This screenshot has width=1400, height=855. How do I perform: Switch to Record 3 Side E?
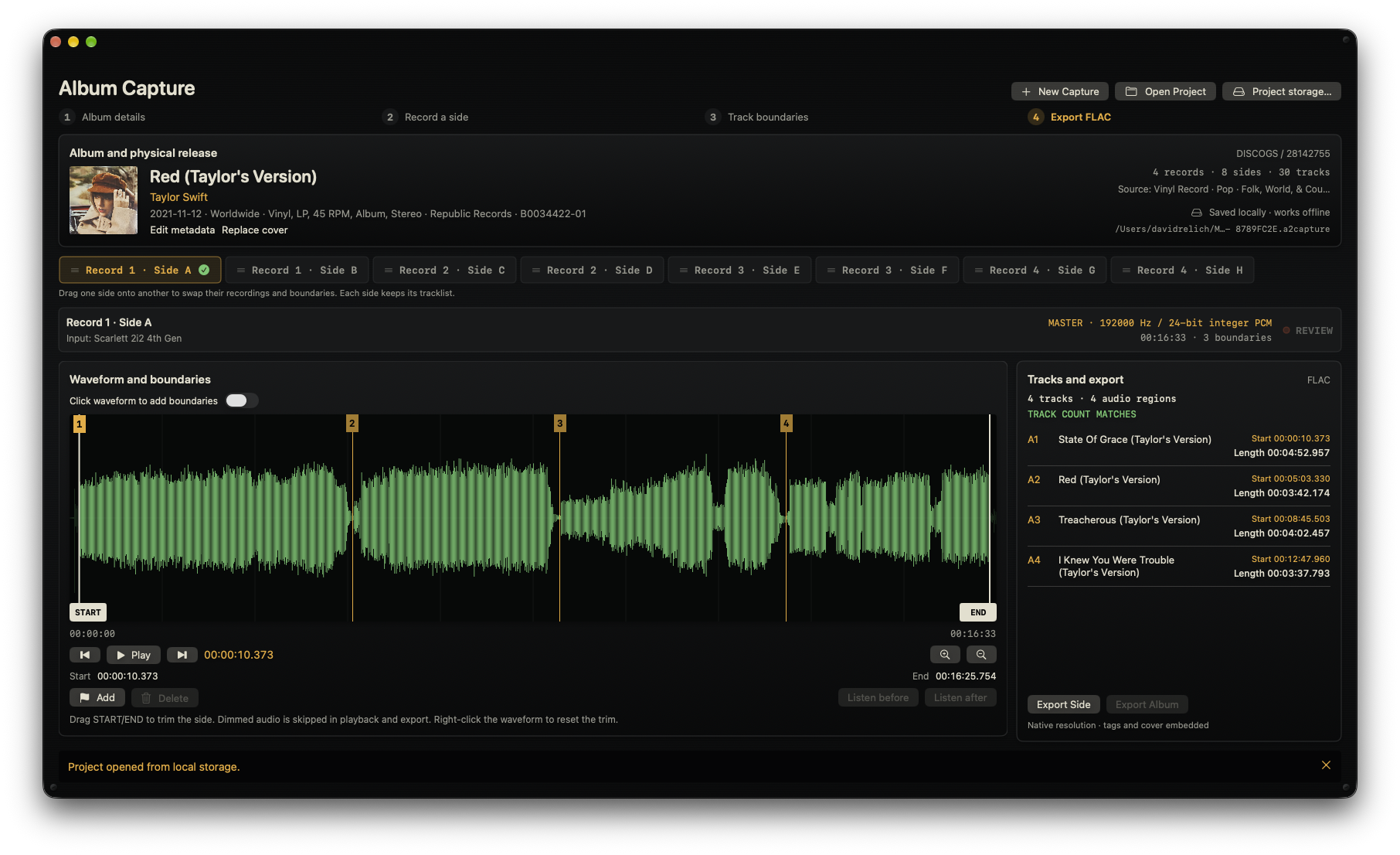click(739, 270)
